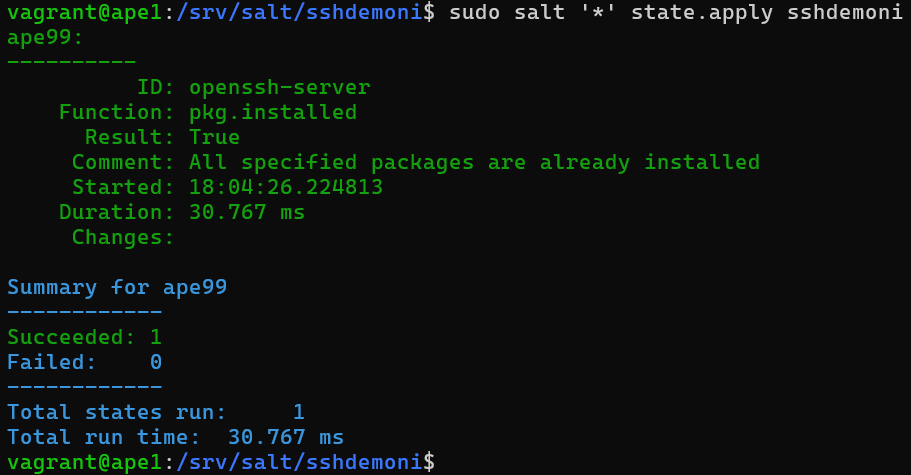Click the start time '18:04:26.224813'
The height and width of the screenshot is (475, 911).
[286, 187]
